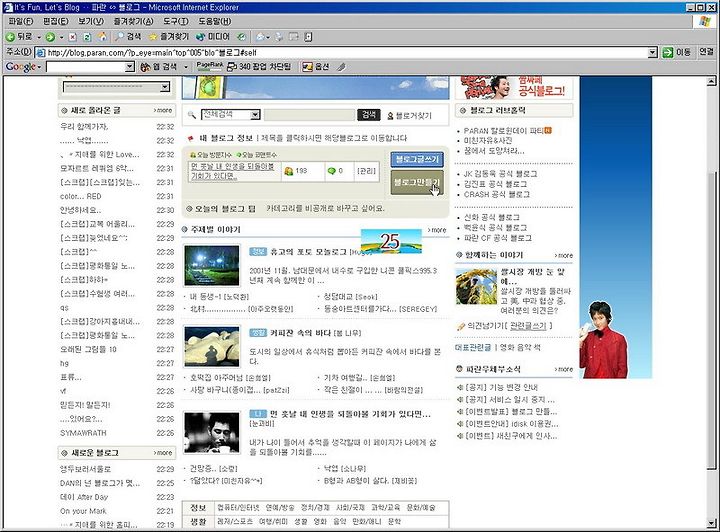The width and height of the screenshot is (720, 532).
Task: Open the 파일(F) File menu
Action: coord(21,21)
